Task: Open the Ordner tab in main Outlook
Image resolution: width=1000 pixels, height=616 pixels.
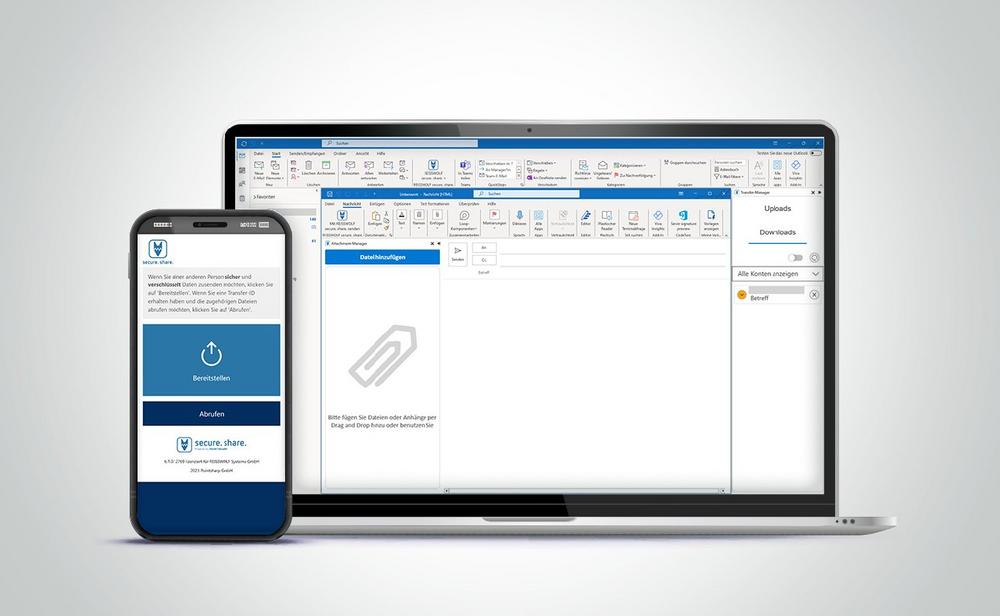Action: point(340,154)
